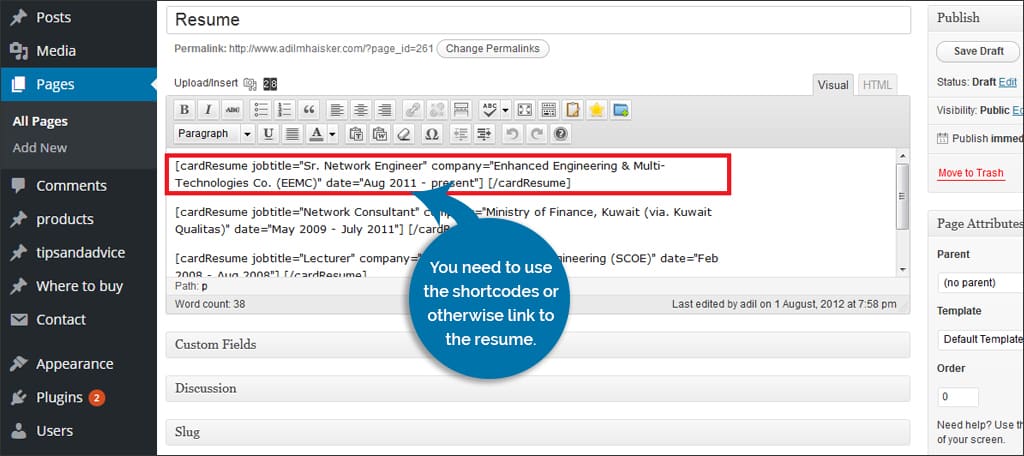
Task: Expand the Custom Fields panel
Action: (x=538, y=344)
